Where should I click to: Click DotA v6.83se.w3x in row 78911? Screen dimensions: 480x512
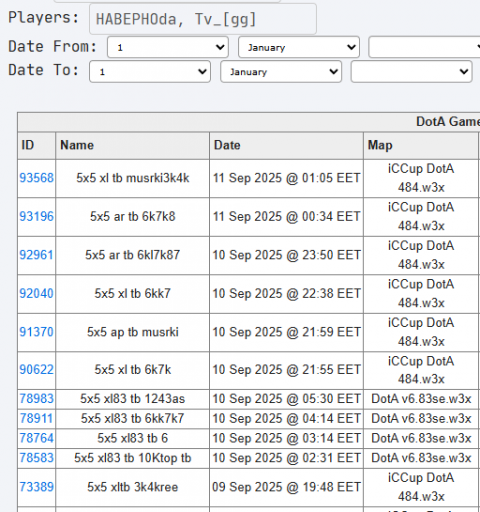(421, 418)
